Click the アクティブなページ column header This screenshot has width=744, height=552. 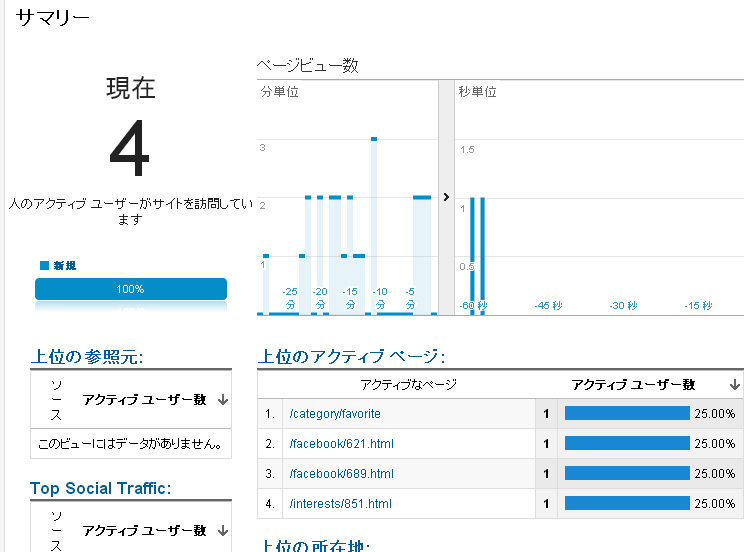point(409,384)
